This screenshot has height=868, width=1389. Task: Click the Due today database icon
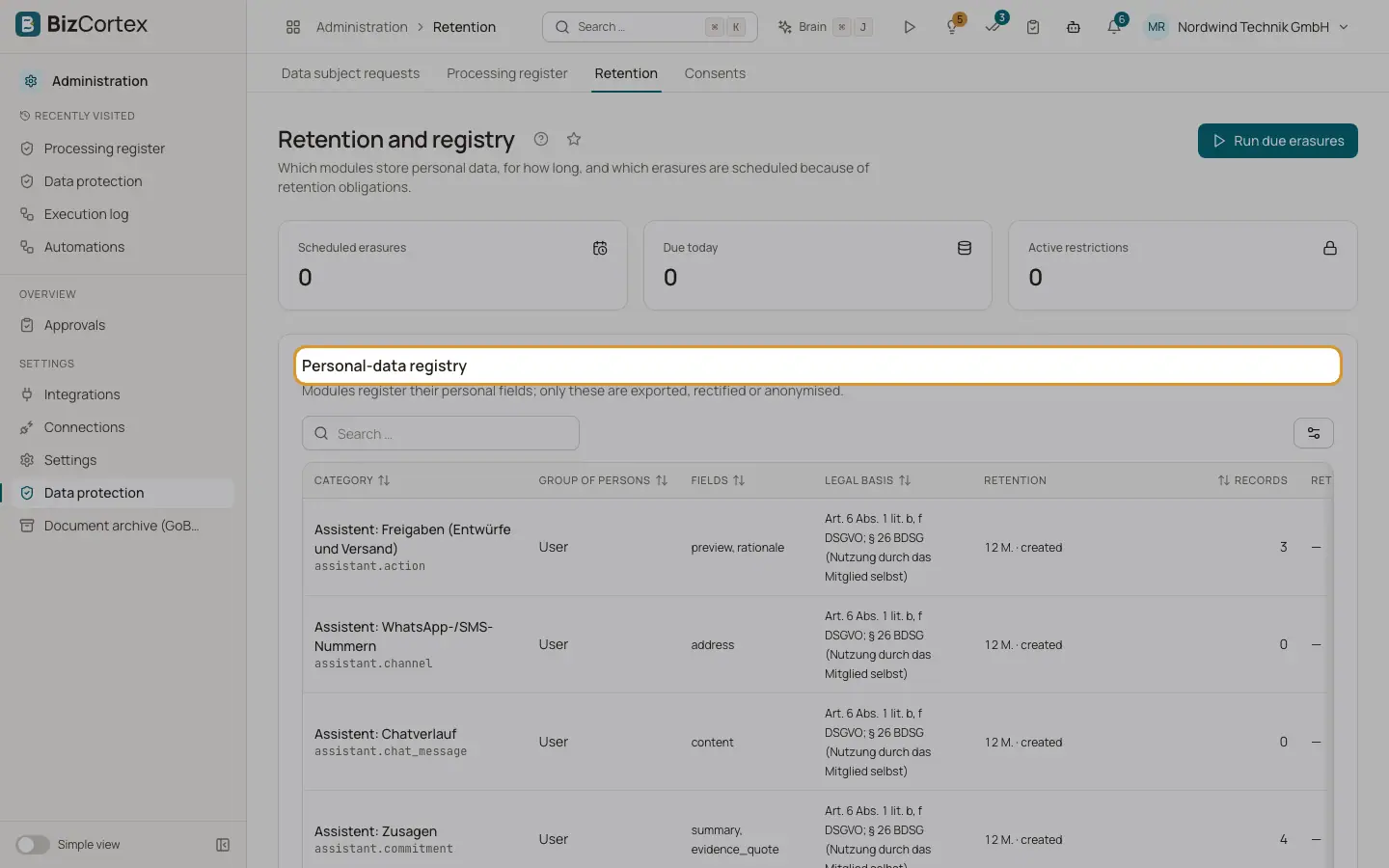965,248
